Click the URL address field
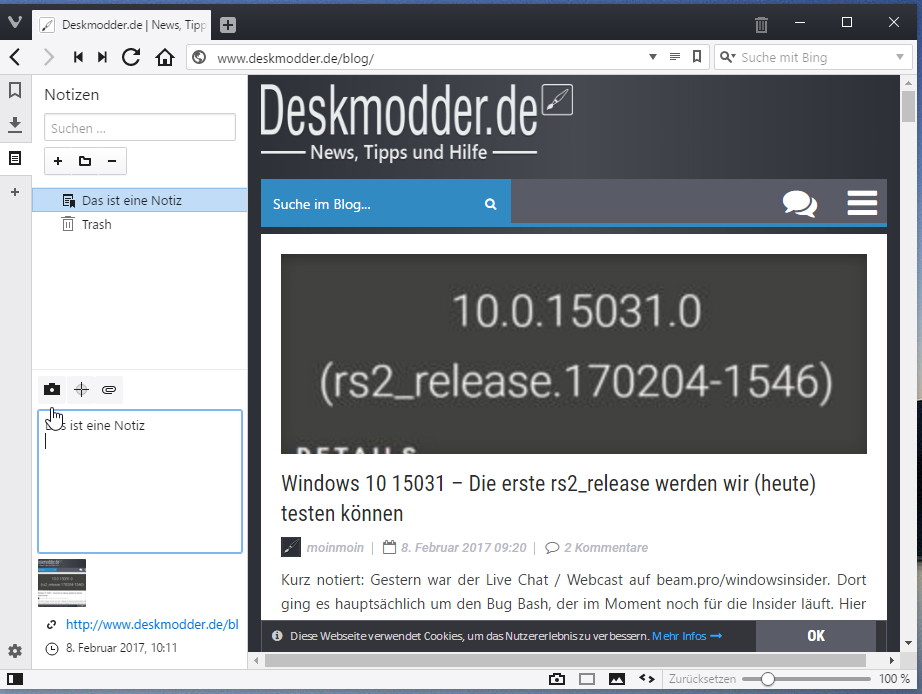This screenshot has height=694, width=922. tap(429, 58)
